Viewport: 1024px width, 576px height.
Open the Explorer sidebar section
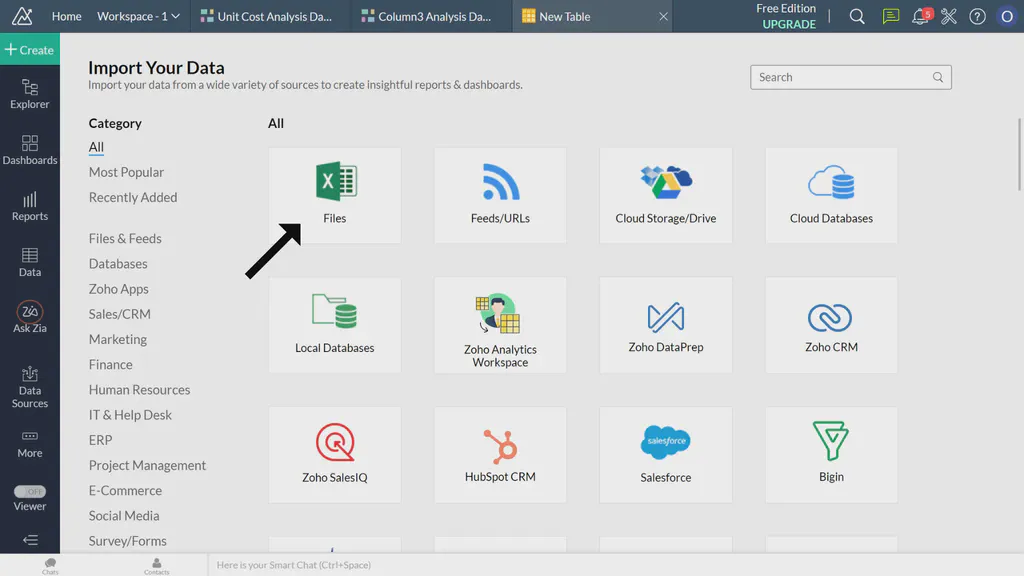(29, 95)
